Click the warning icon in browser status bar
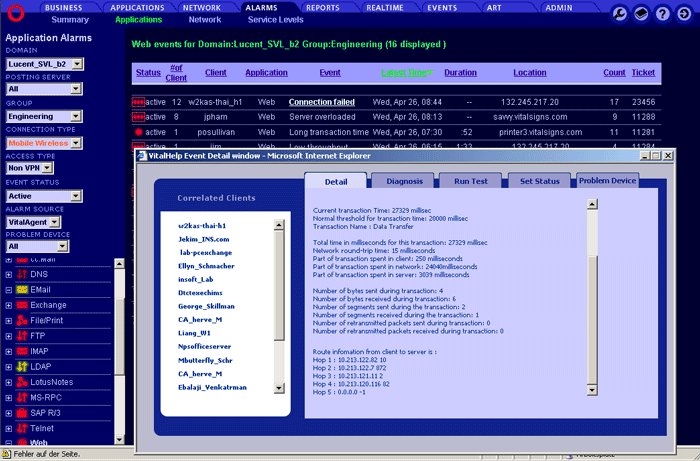This screenshot has height=461, width=700. [x=6, y=454]
